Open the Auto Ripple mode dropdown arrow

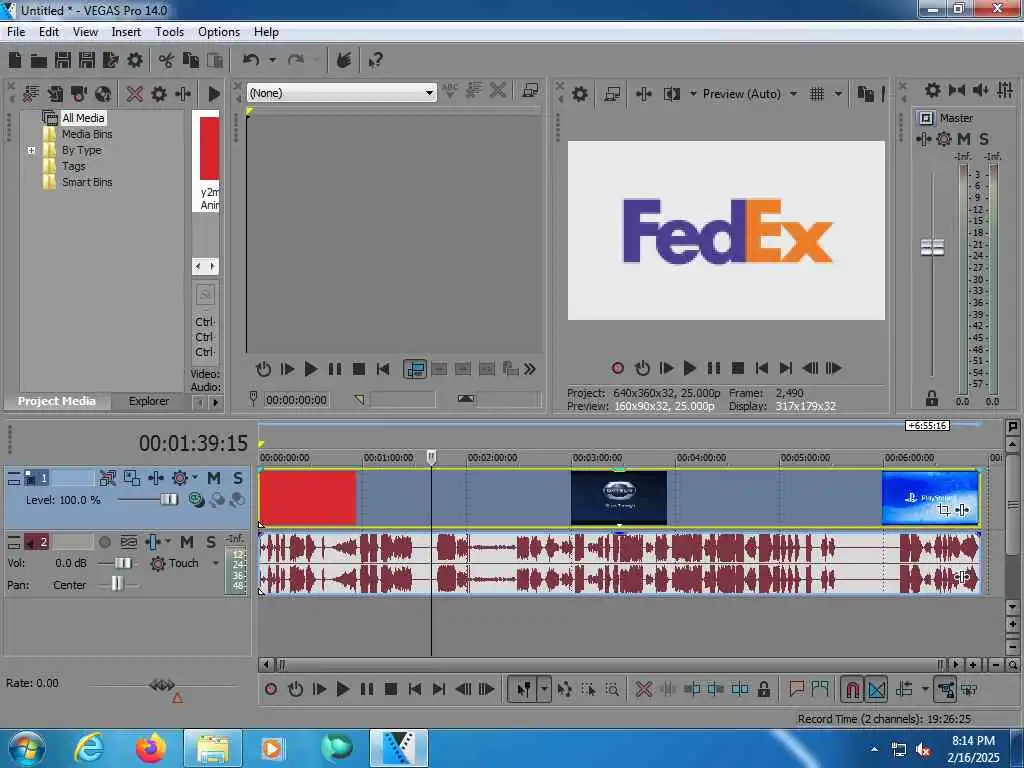tap(924, 689)
